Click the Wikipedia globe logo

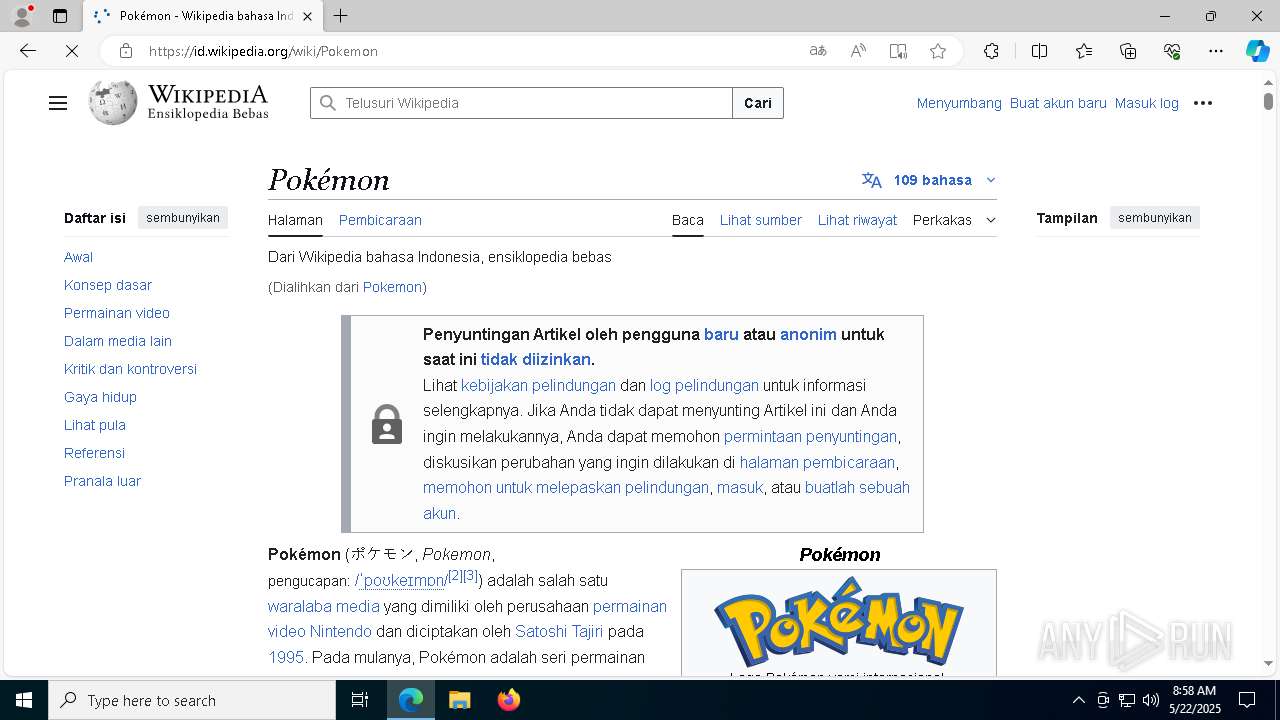click(112, 103)
